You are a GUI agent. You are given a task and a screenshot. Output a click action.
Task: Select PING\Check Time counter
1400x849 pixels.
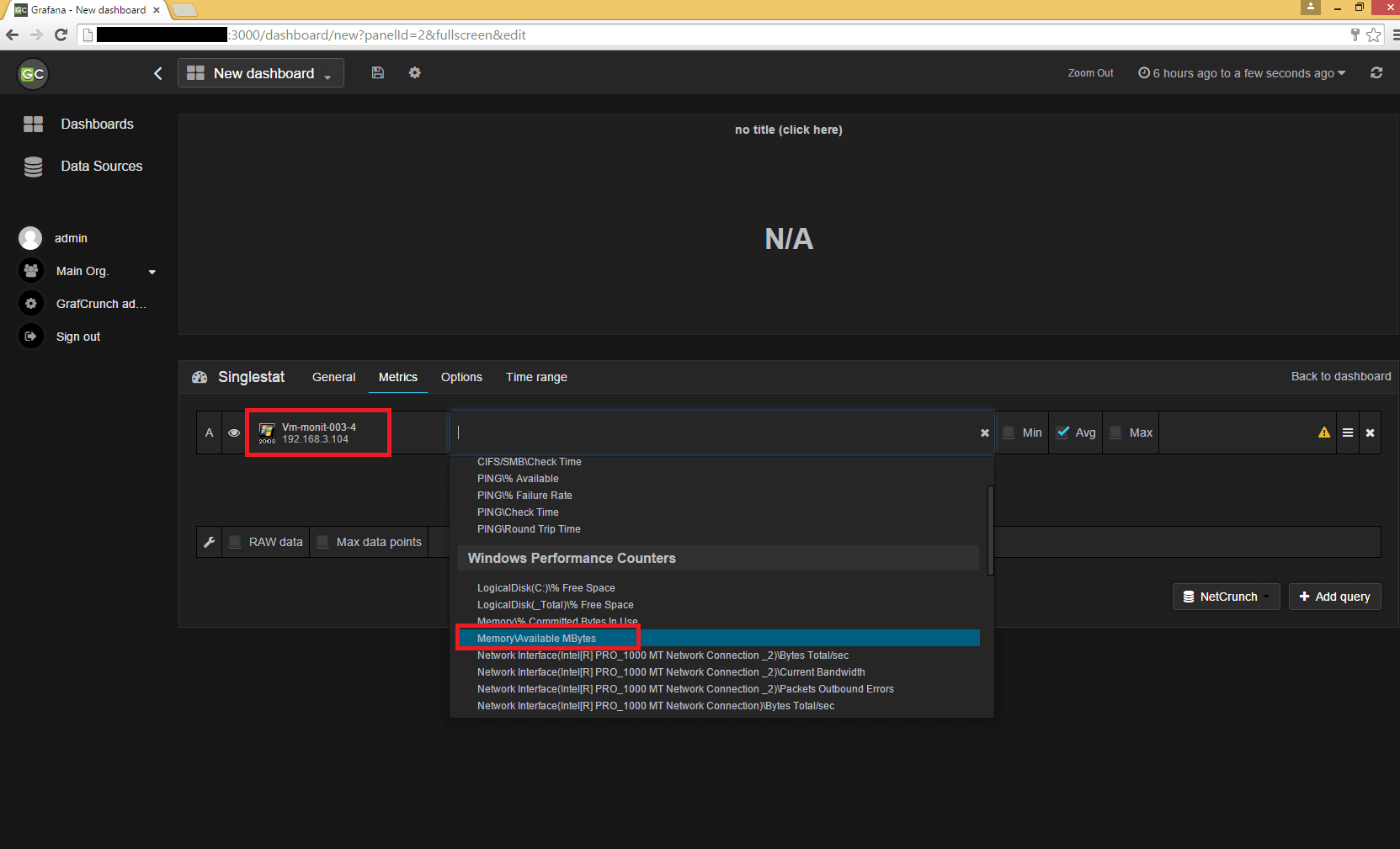pyautogui.click(x=518, y=512)
